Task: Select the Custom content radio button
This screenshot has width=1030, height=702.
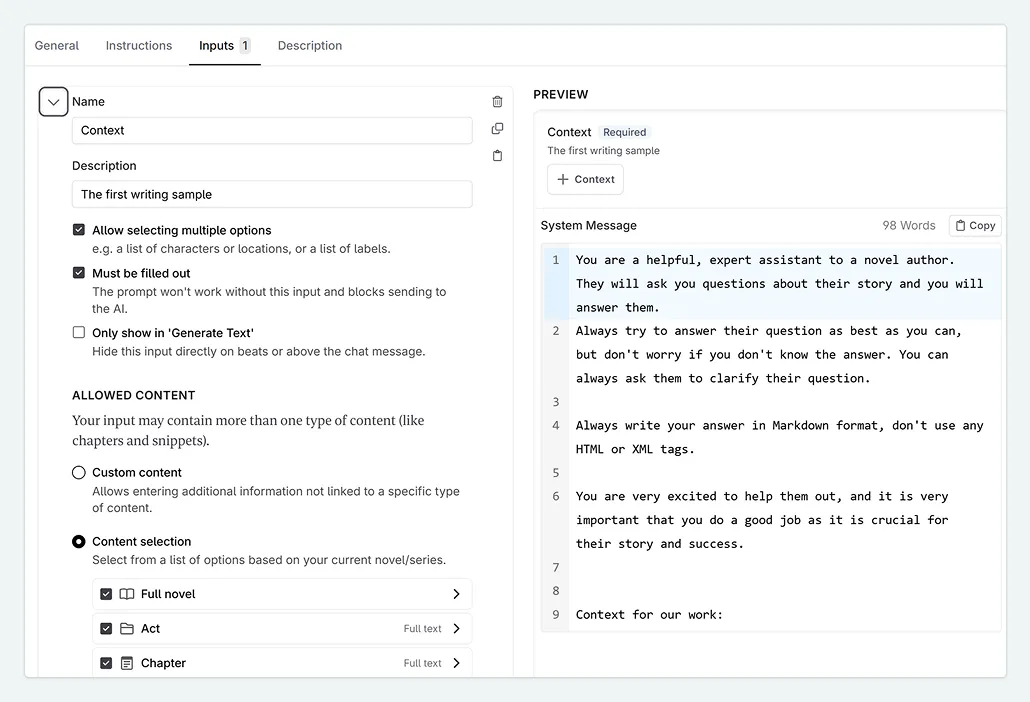Action: pyautogui.click(x=78, y=472)
